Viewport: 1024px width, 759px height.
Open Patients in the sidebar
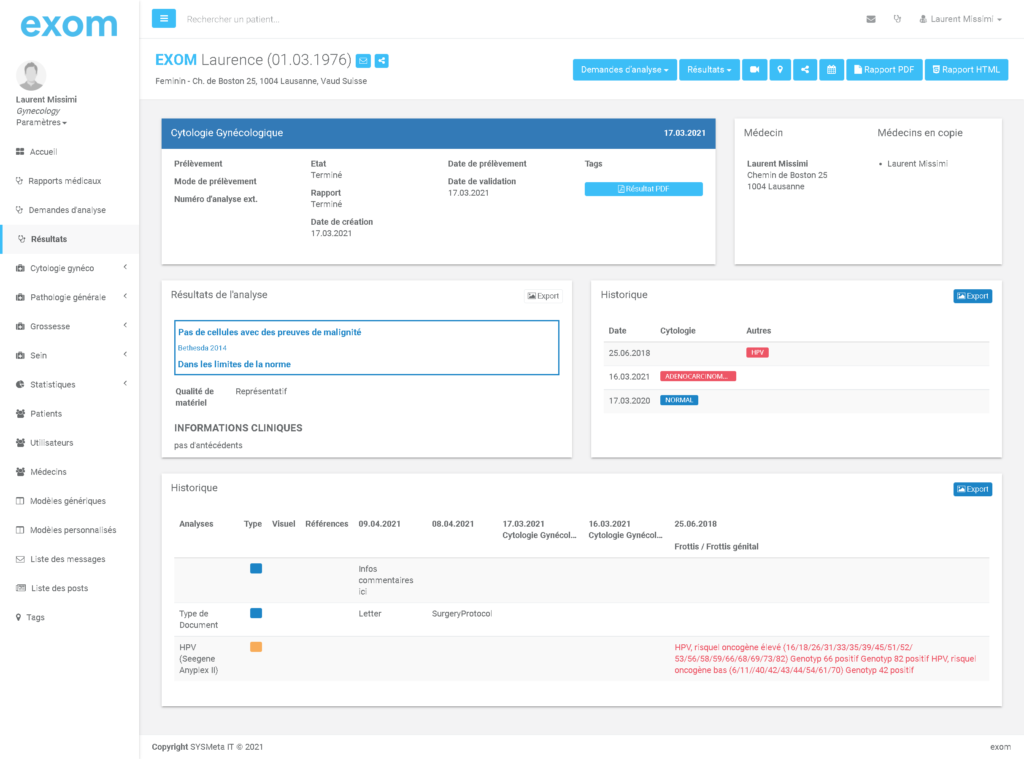(46, 413)
